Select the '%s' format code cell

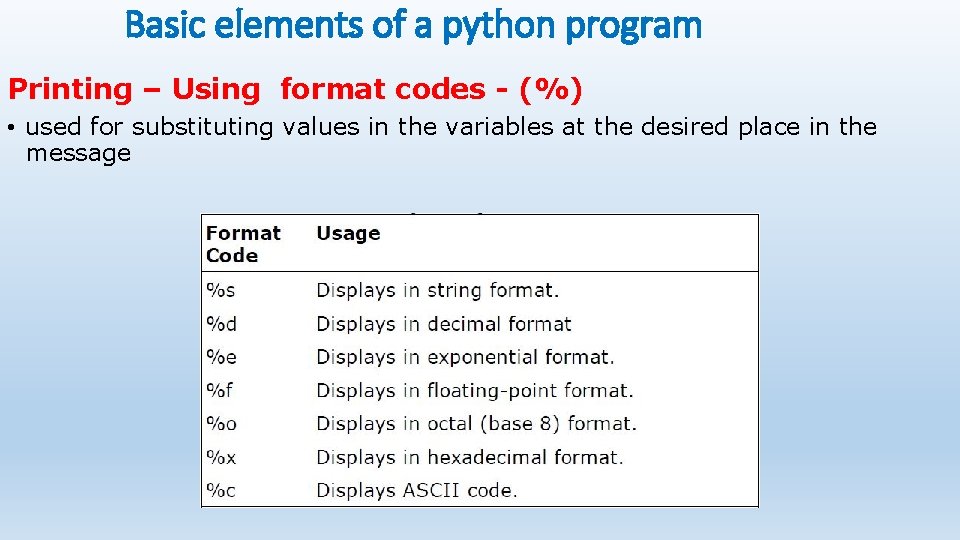point(220,290)
